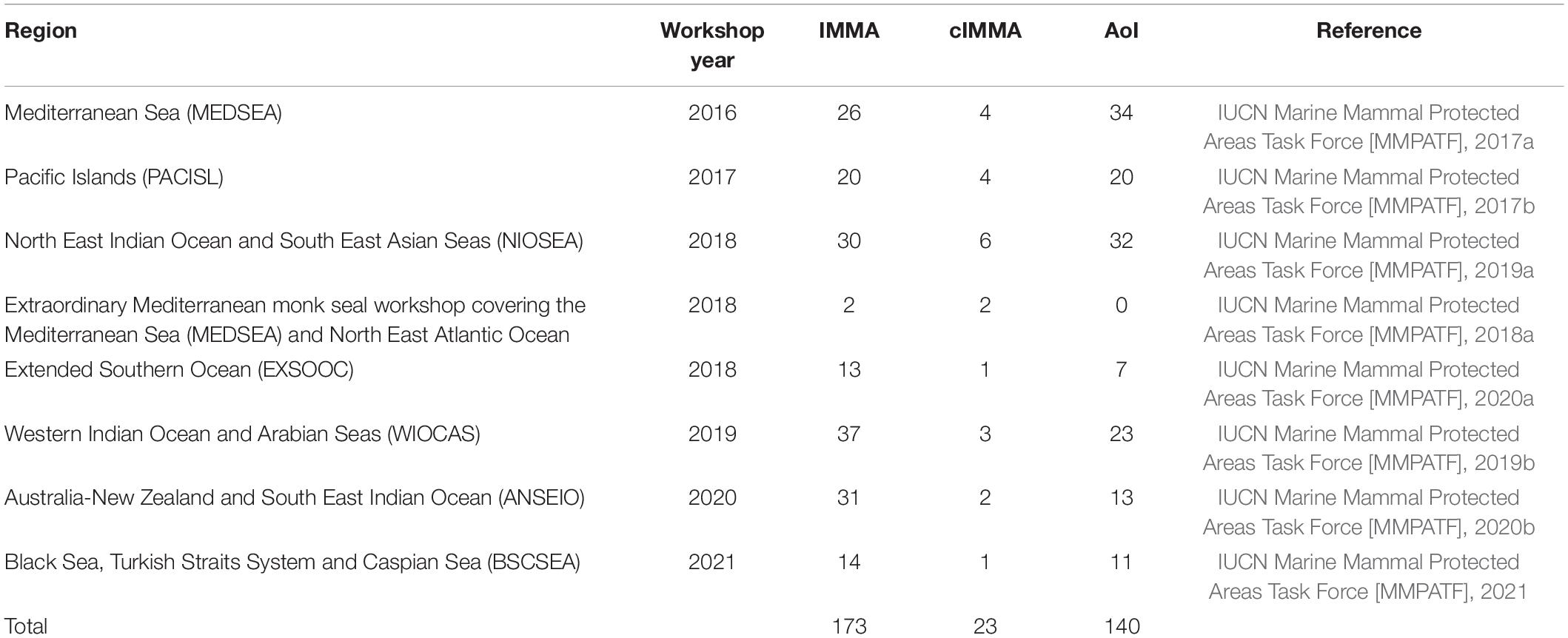Select the Reference column header
This screenshot has width=1568, height=638.
click(1369, 30)
